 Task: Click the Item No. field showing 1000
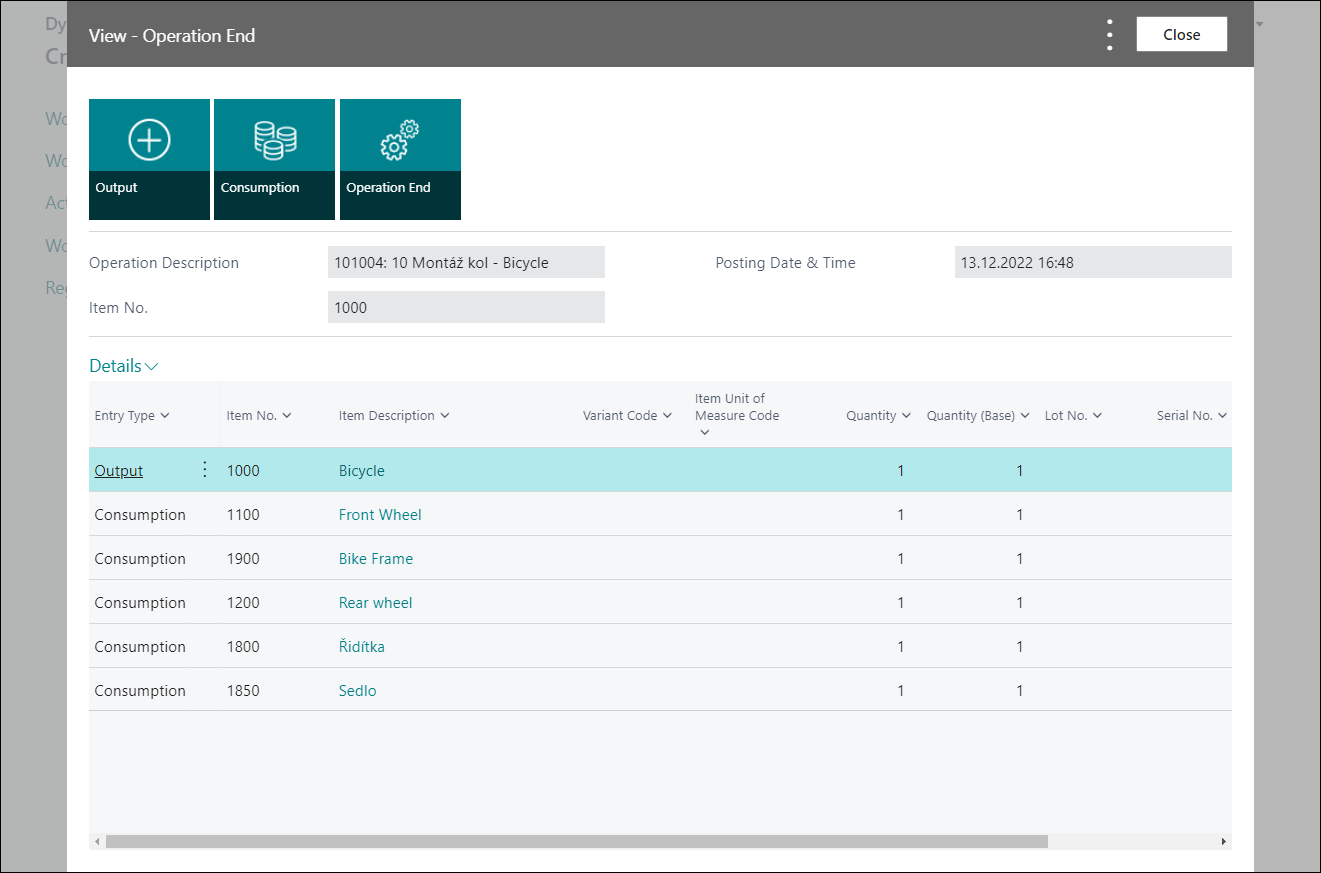pos(466,307)
